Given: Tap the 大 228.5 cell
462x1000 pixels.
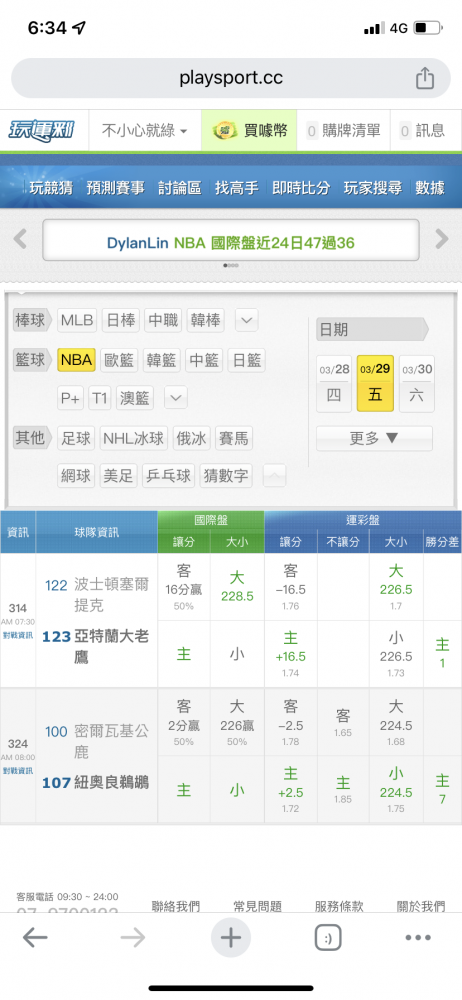Looking at the screenshot, I should point(237,587).
